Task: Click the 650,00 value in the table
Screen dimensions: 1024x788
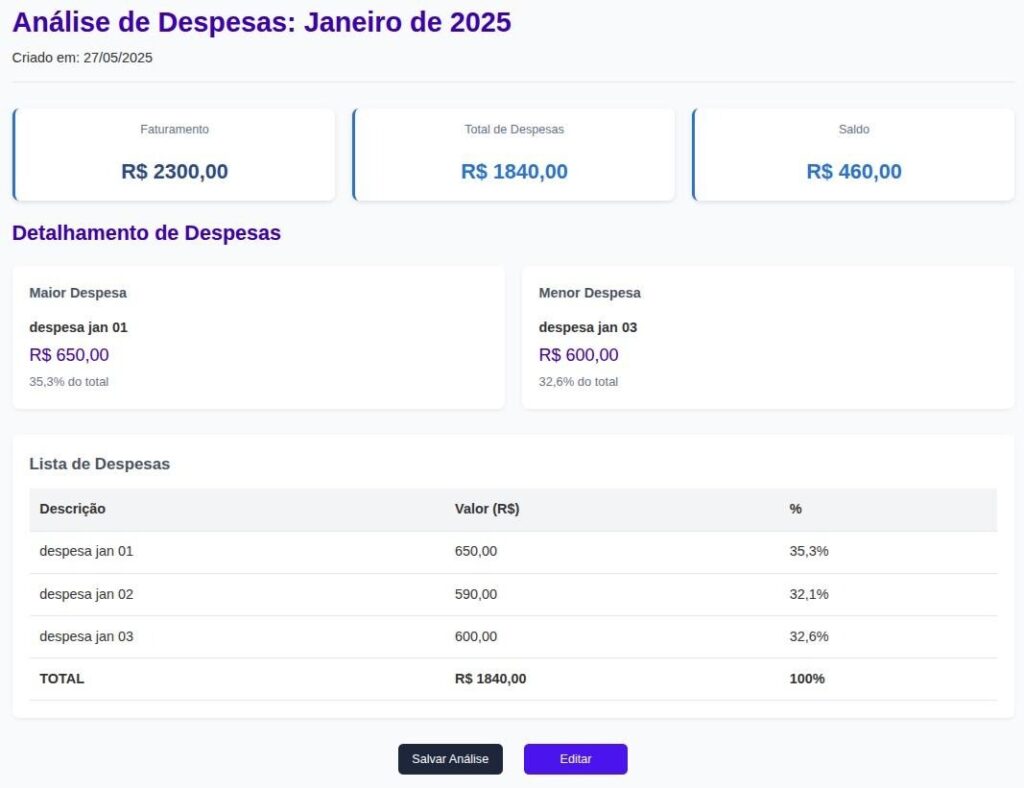Action: (x=476, y=551)
